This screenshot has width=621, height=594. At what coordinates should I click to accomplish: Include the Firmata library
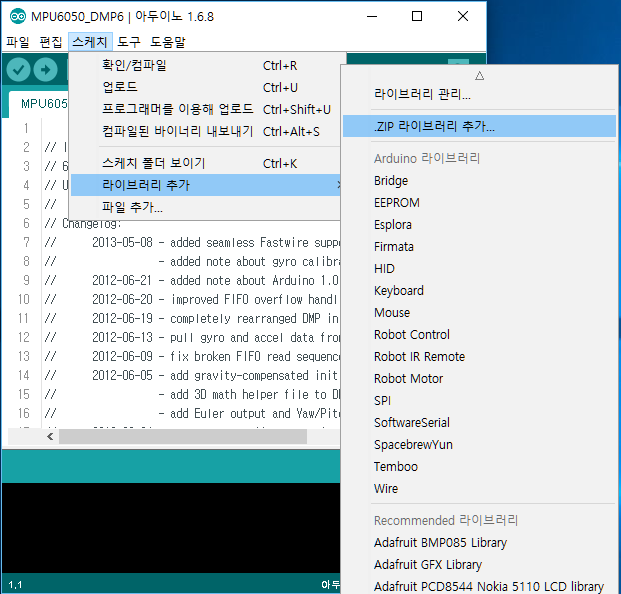[x=479, y=247]
